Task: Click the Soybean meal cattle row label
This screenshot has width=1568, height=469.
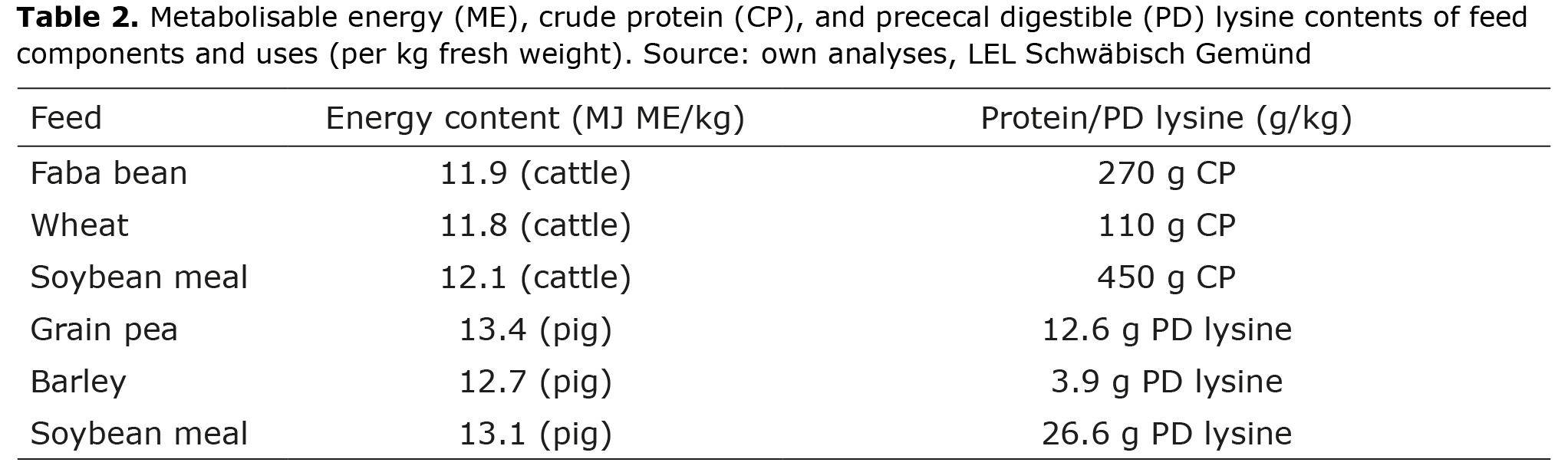Action: click(x=139, y=277)
